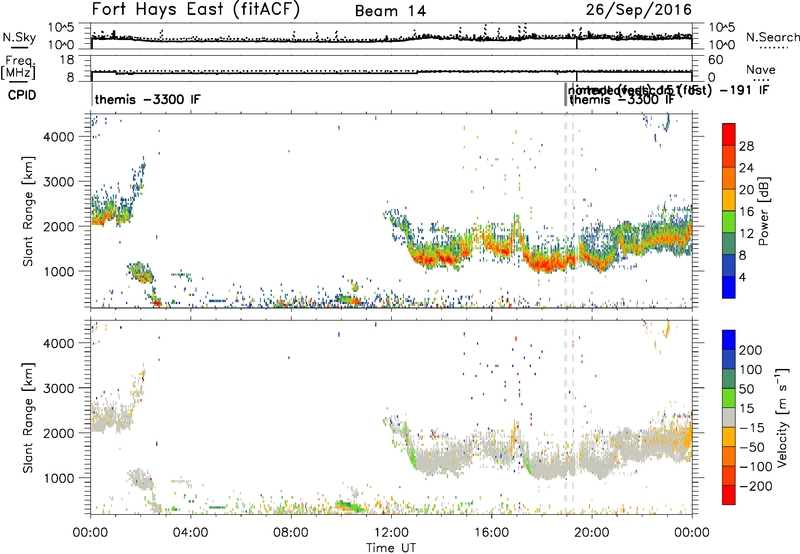Click the '04:00' time axis tick label
Screen dimensions: 800x554
190,533
